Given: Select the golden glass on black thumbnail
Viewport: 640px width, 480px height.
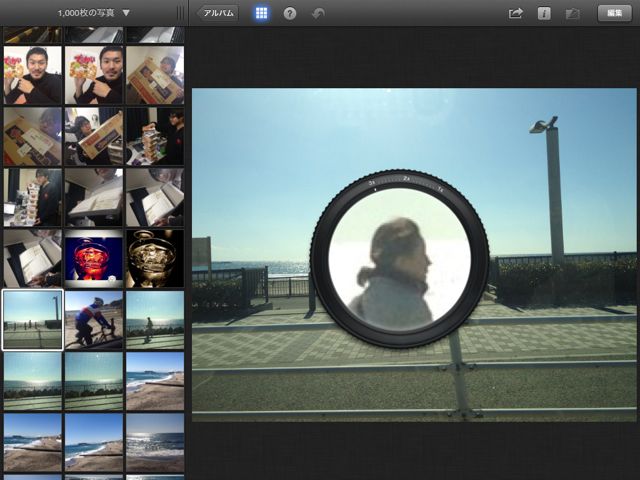Looking at the screenshot, I should pyautogui.click(x=155, y=259).
